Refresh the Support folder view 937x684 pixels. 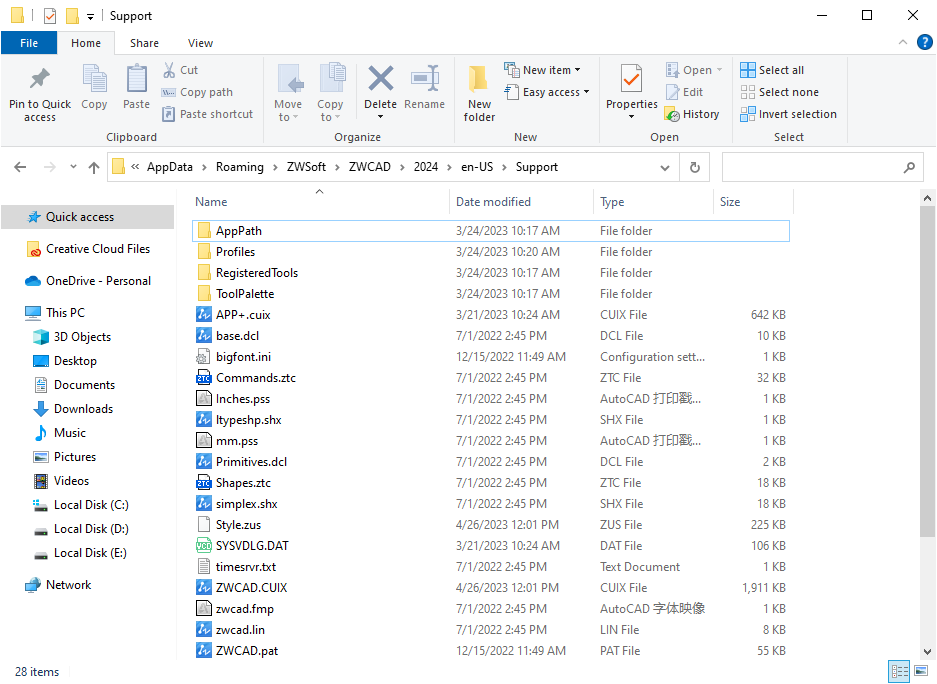pyautogui.click(x=694, y=167)
